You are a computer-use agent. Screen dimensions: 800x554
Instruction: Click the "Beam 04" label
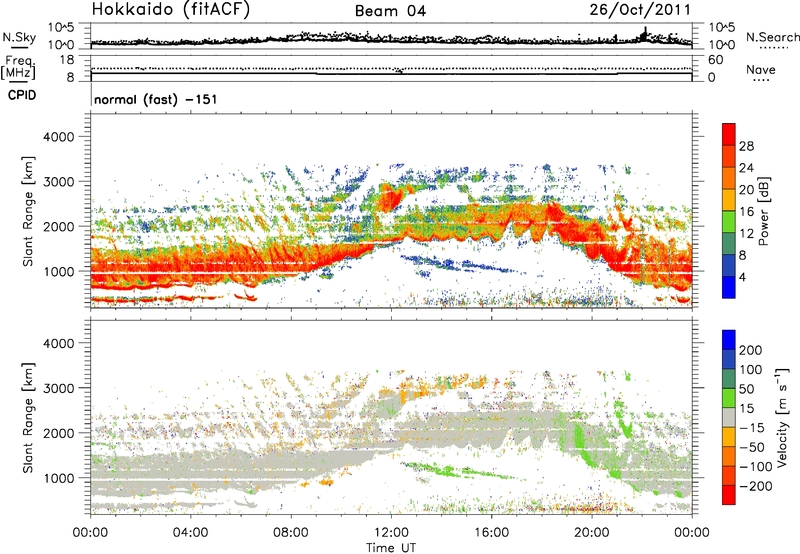[390, 11]
